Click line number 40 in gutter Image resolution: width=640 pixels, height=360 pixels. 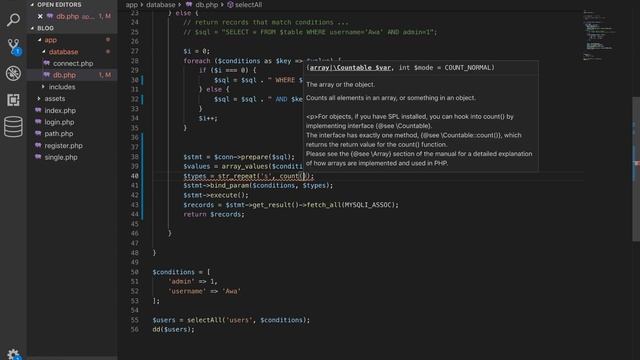(135, 176)
